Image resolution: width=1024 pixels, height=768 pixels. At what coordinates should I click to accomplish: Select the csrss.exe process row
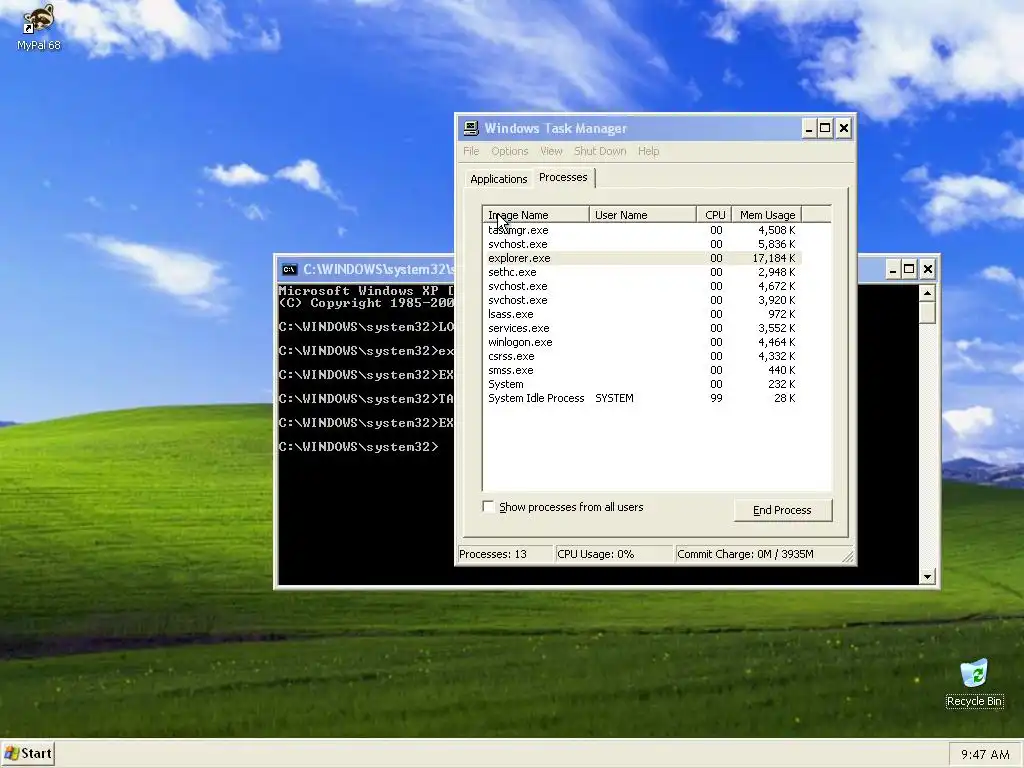[642, 357]
